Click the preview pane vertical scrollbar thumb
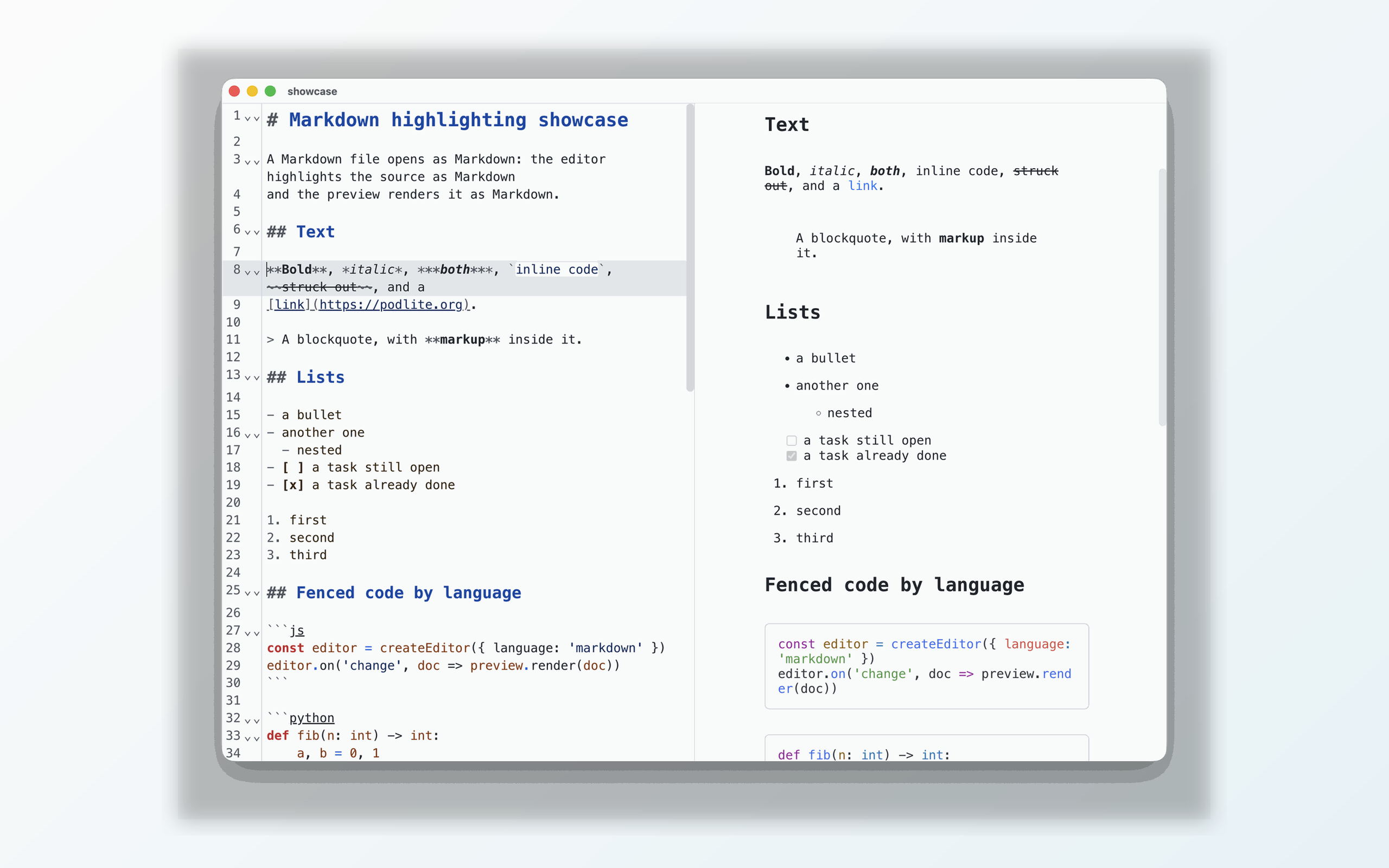 coord(1162,297)
